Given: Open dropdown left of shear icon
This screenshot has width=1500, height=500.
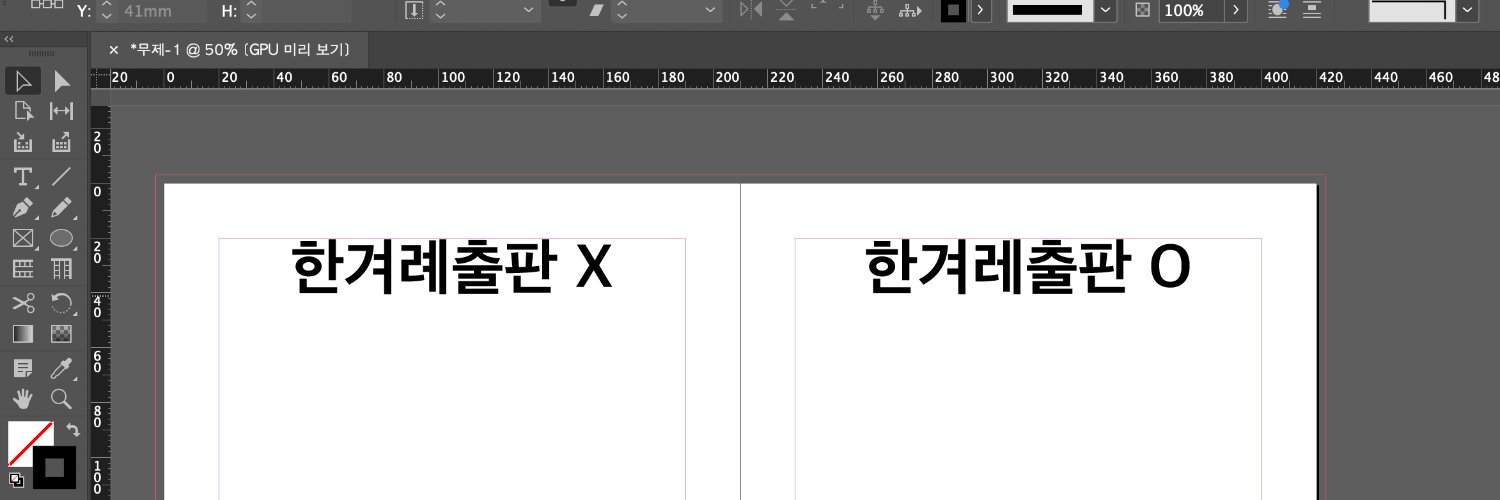Looking at the screenshot, I should (529, 10).
